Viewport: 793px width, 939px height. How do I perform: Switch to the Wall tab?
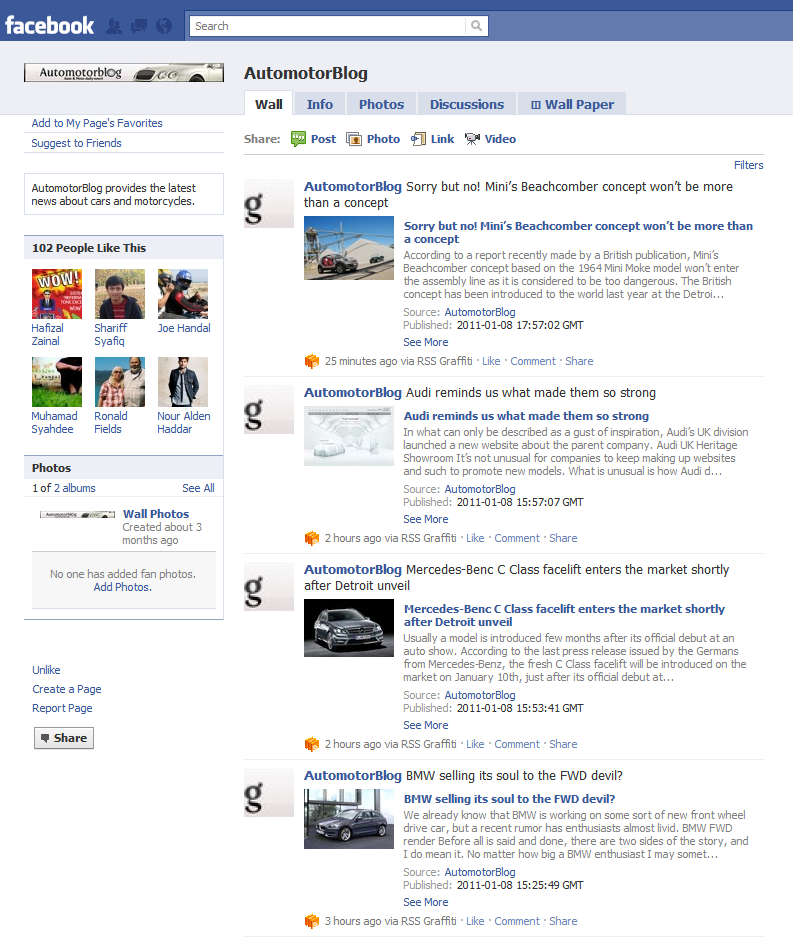tap(268, 104)
